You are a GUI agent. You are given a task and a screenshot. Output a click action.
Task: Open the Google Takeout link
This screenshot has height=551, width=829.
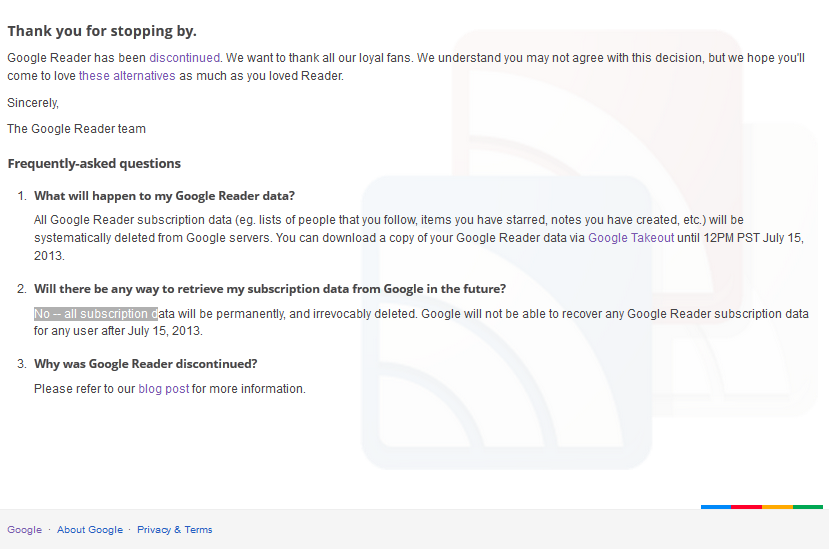click(631, 238)
